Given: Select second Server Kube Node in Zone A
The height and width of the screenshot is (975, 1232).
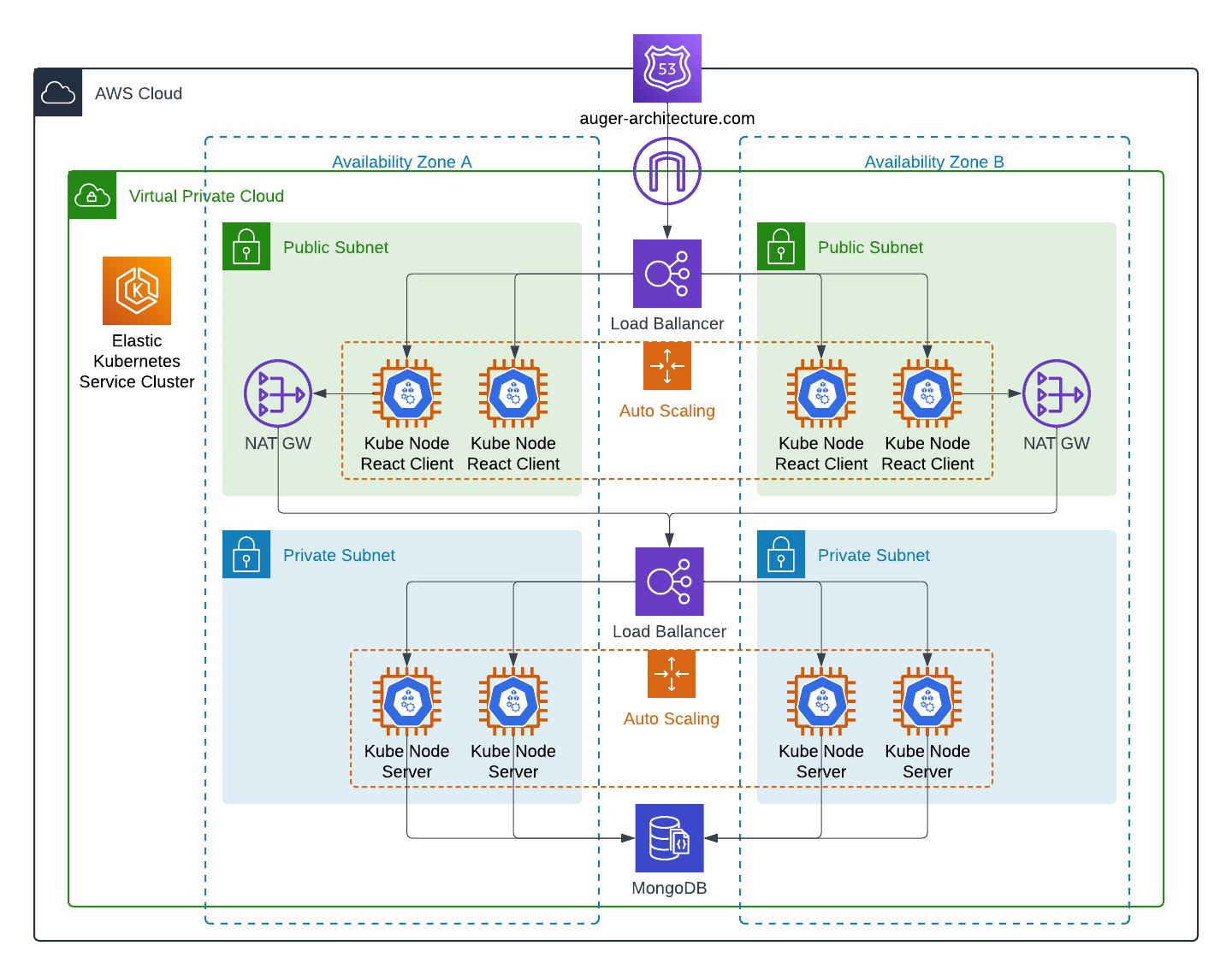Looking at the screenshot, I should 513,701.
